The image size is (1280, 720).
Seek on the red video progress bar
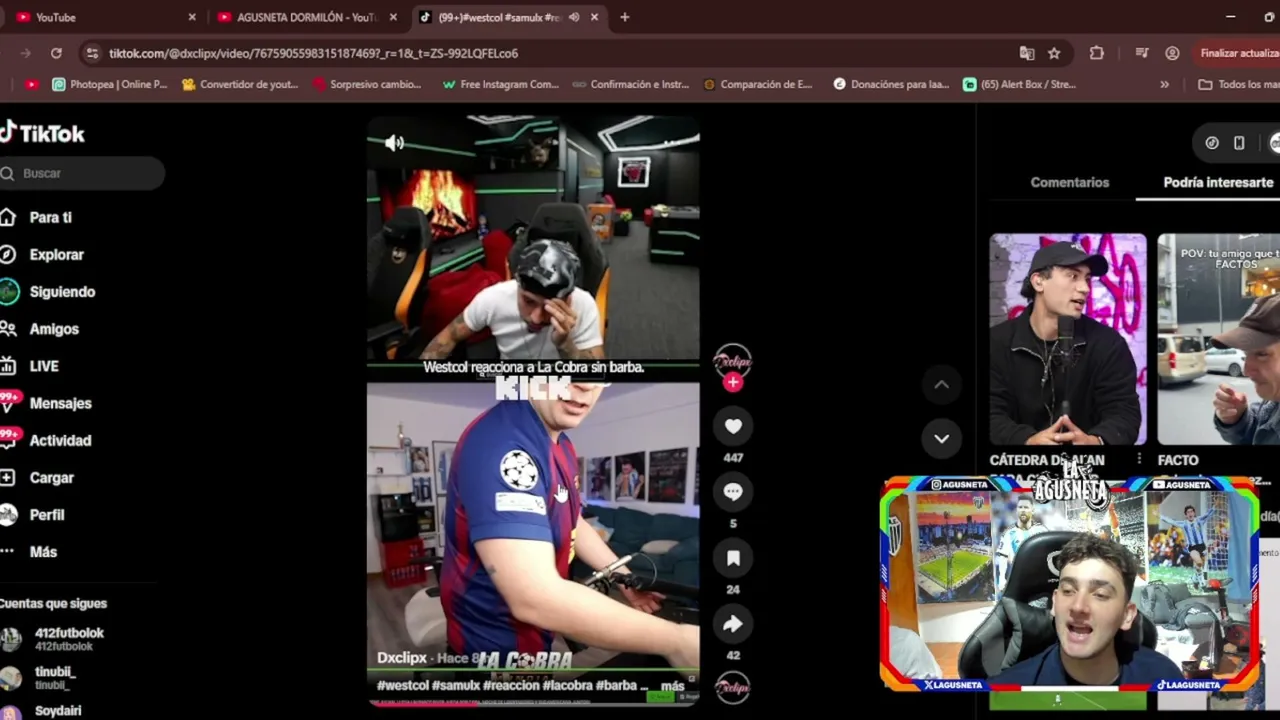tap(533, 702)
